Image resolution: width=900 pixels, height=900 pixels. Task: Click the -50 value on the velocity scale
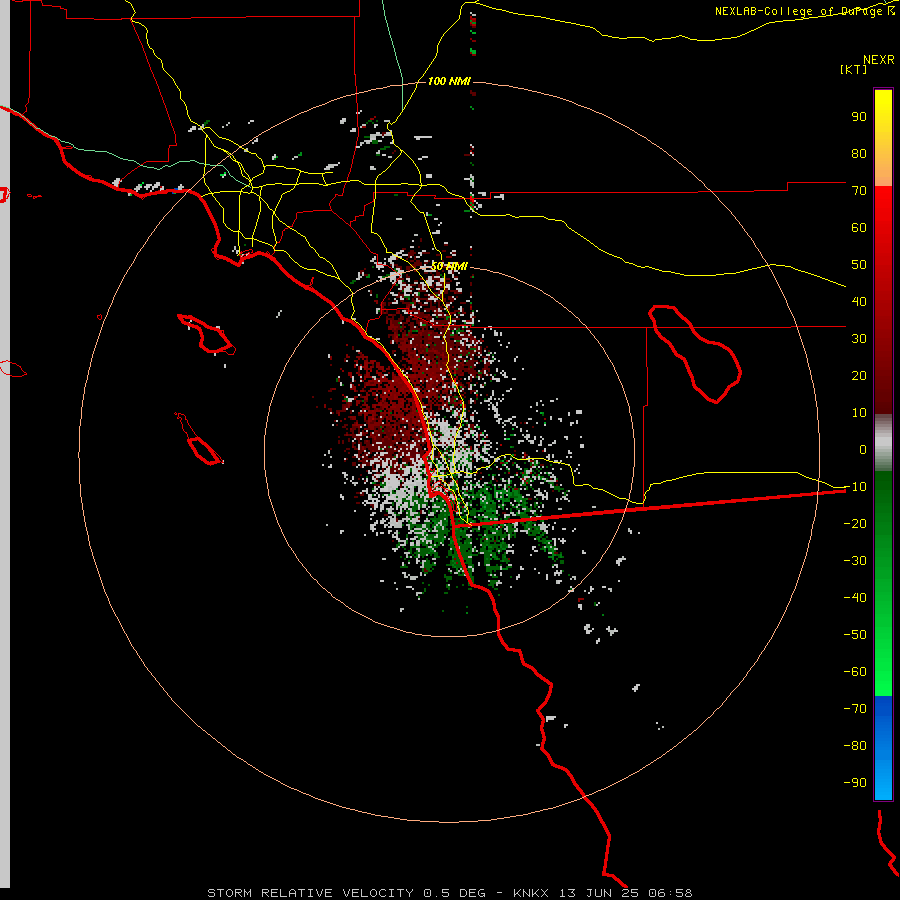click(x=855, y=635)
